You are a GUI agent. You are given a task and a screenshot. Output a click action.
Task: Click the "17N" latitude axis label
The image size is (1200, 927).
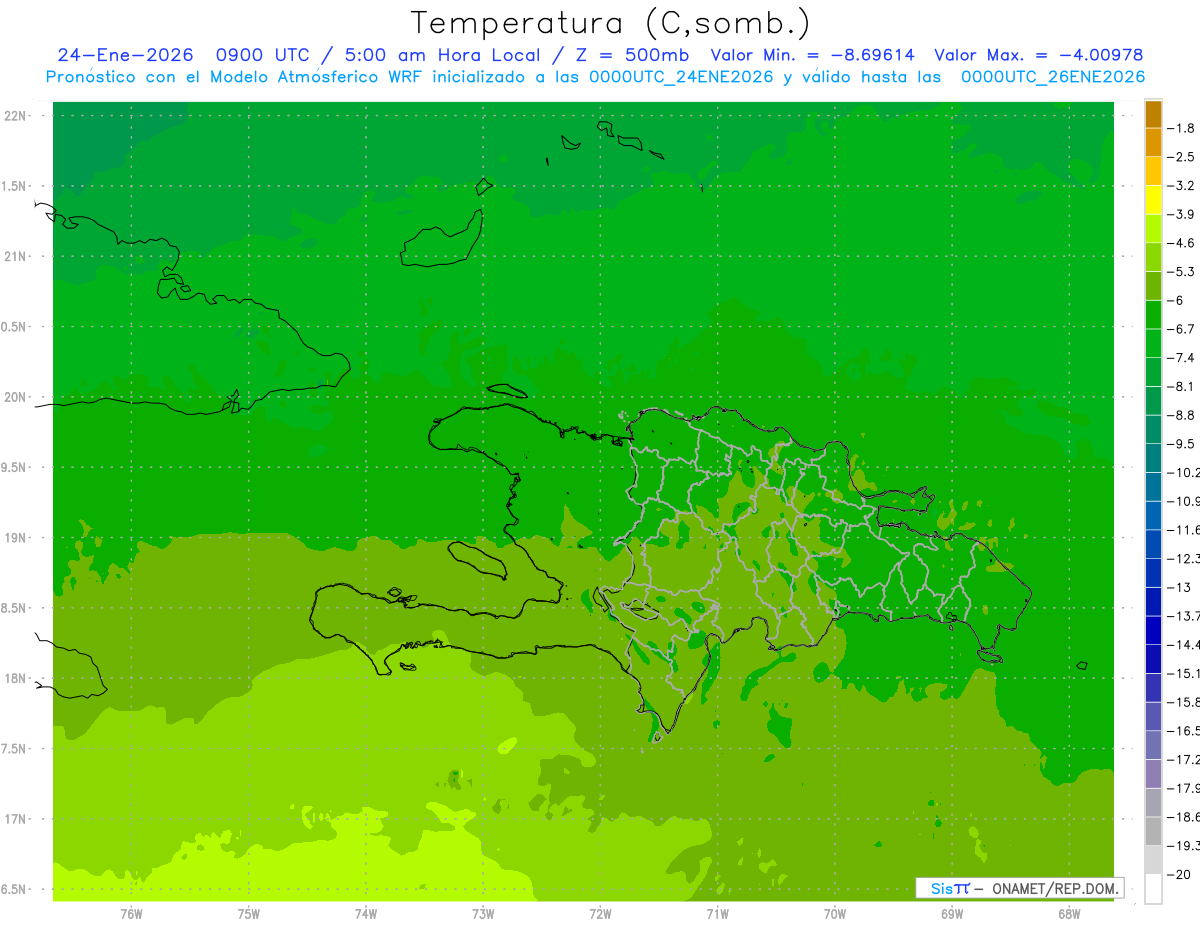click(16, 819)
